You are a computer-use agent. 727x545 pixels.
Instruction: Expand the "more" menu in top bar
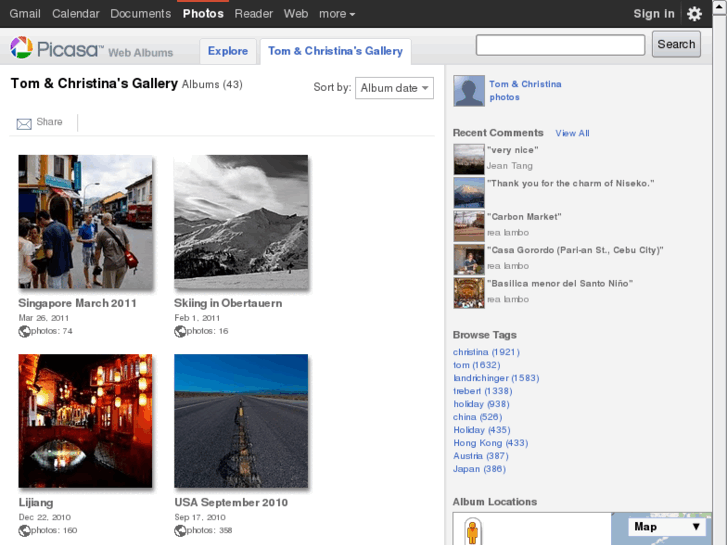337,14
